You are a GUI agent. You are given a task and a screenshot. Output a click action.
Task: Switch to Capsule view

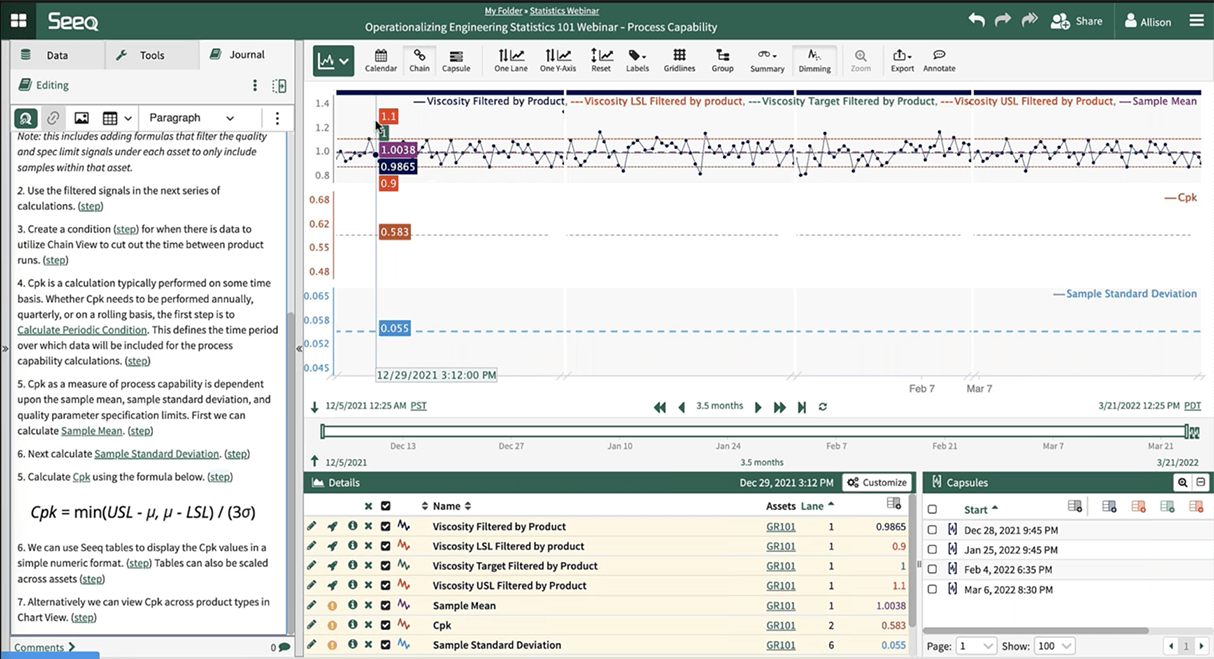coord(456,61)
